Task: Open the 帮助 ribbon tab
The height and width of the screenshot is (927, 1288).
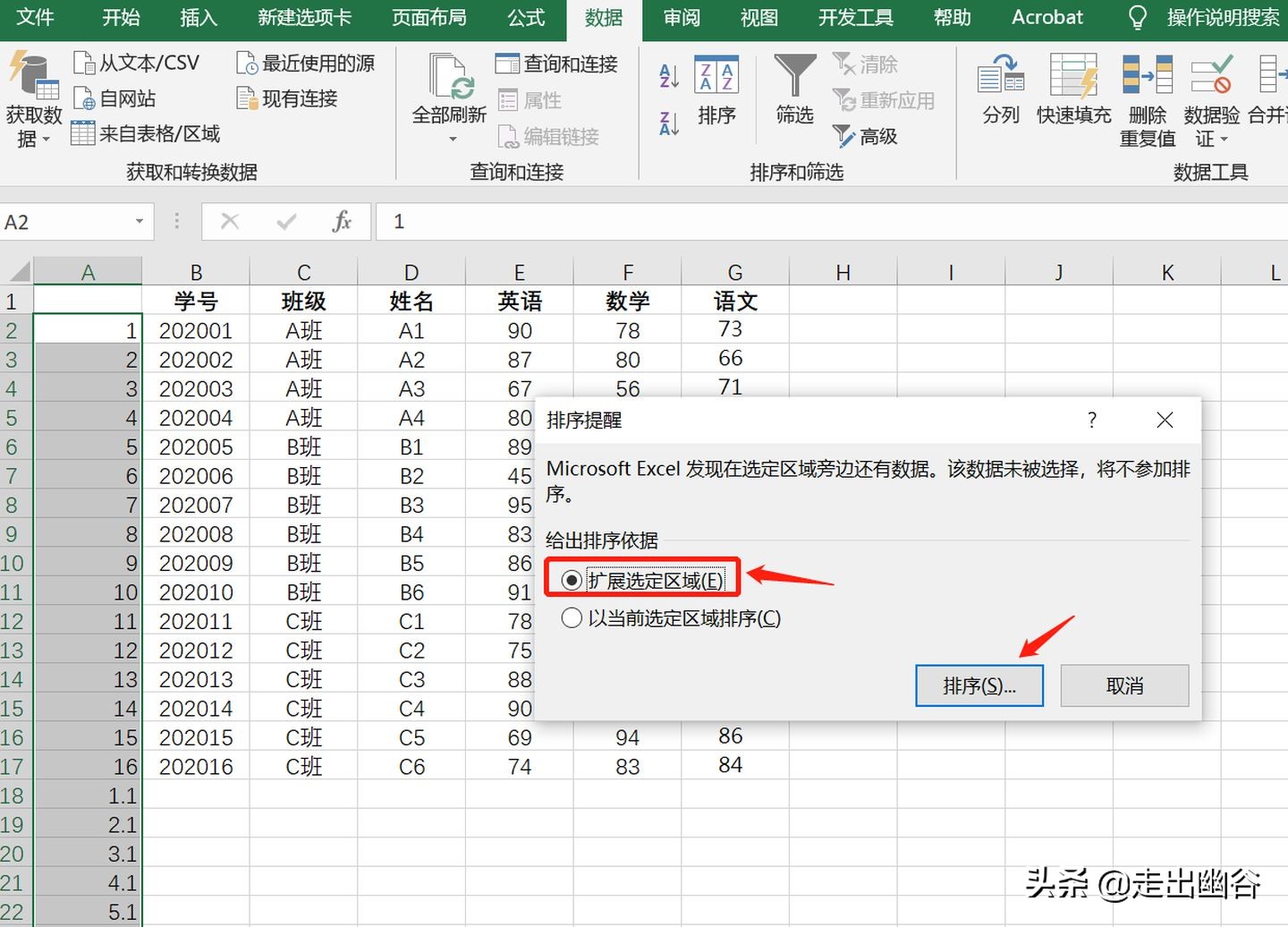Action: [x=952, y=18]
